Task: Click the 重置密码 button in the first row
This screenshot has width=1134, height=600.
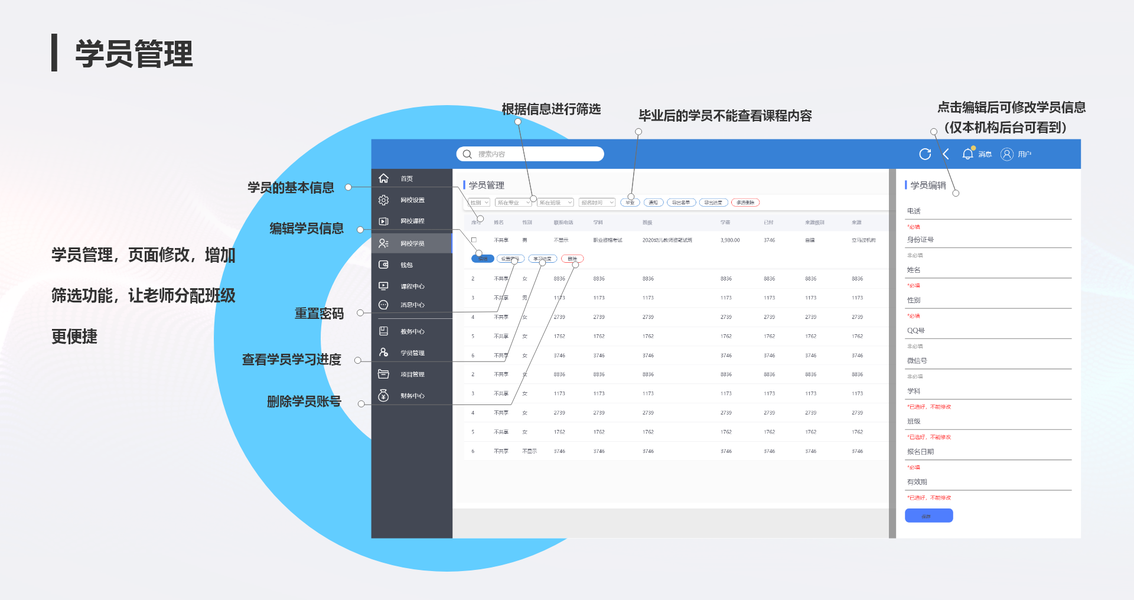Action: [511, 259]
